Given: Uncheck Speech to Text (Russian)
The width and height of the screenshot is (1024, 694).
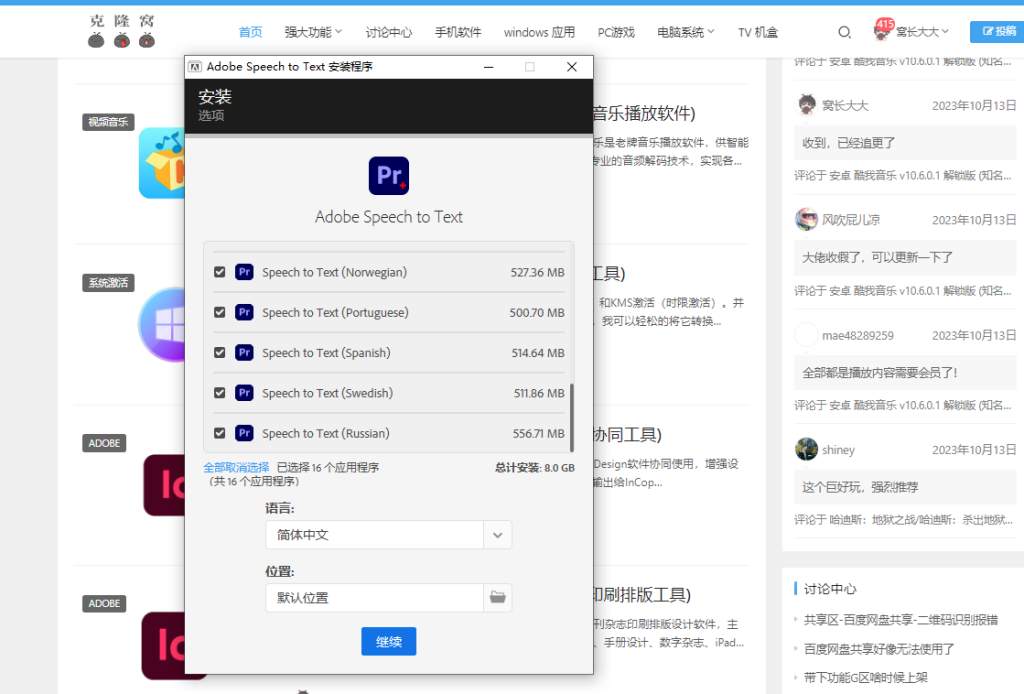Looking at the screenshot, I should [219, 433].
